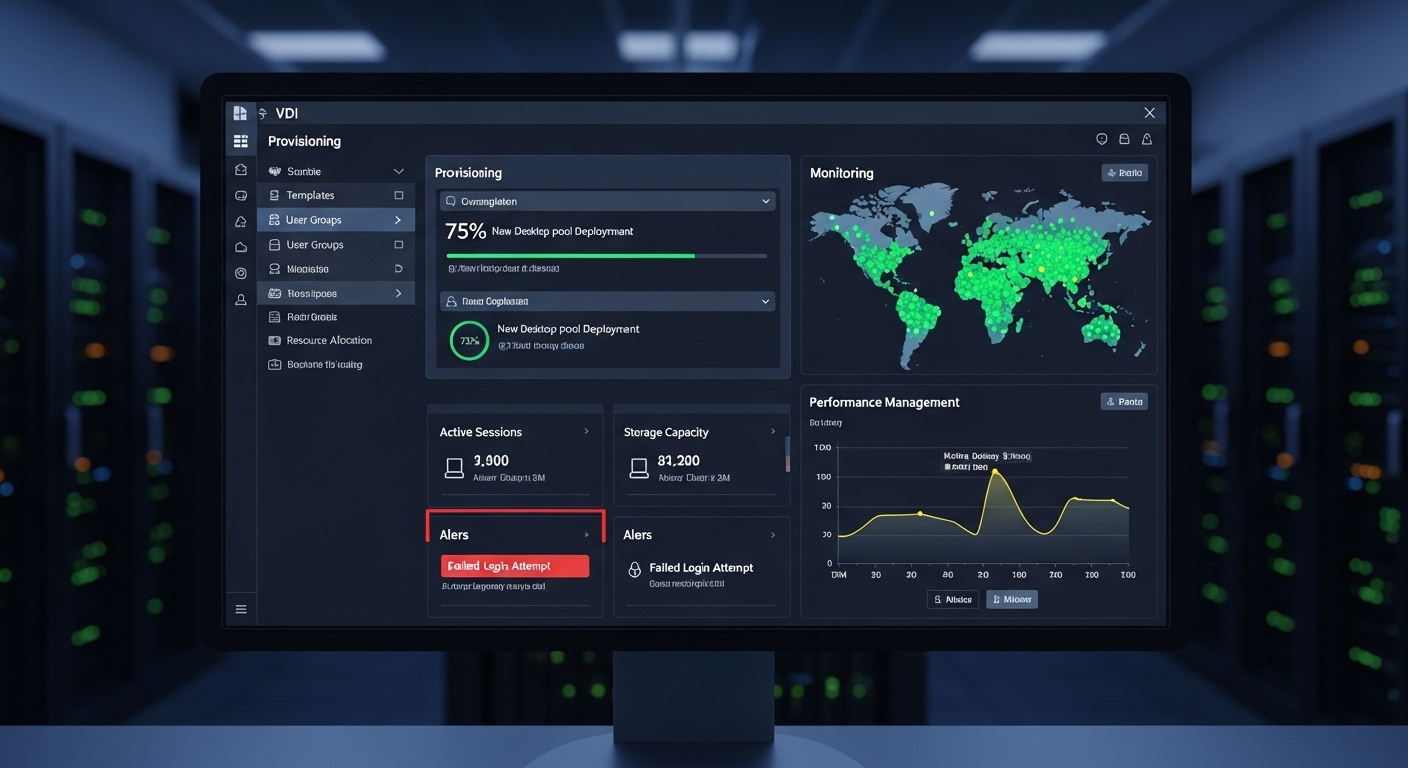Click the 81,200 Storage Capacity value
This screenshot has height=768, width=1408.
click(x=679, y=461)
